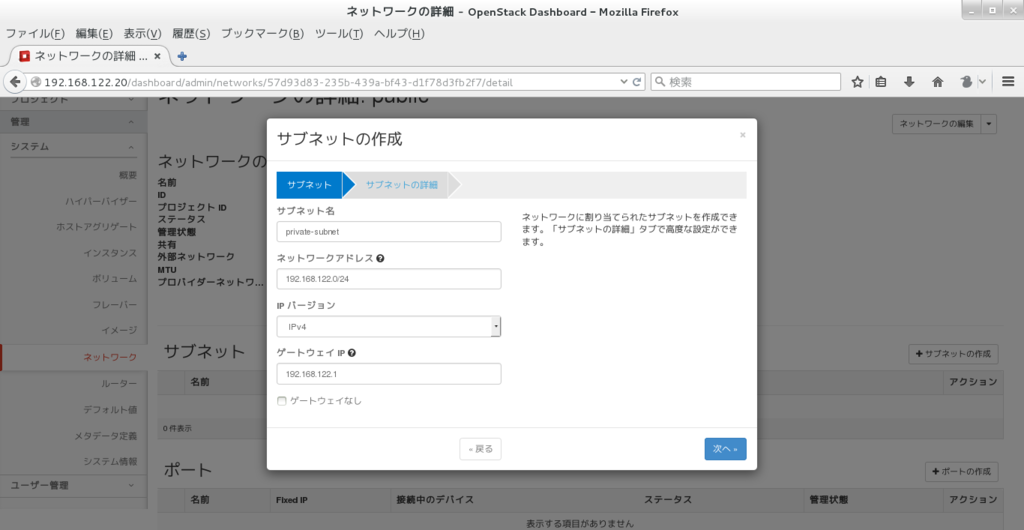1024x530 pixels.
Task: Open ハイパーバイザー in the sidebar
Action: coord(101,201)
